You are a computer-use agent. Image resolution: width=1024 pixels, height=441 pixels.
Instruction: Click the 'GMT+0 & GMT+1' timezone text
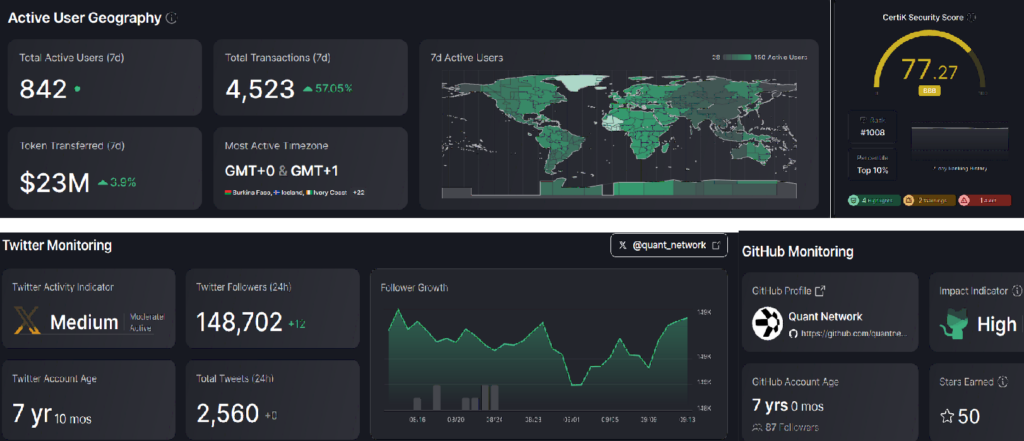(x=281, y=171)
